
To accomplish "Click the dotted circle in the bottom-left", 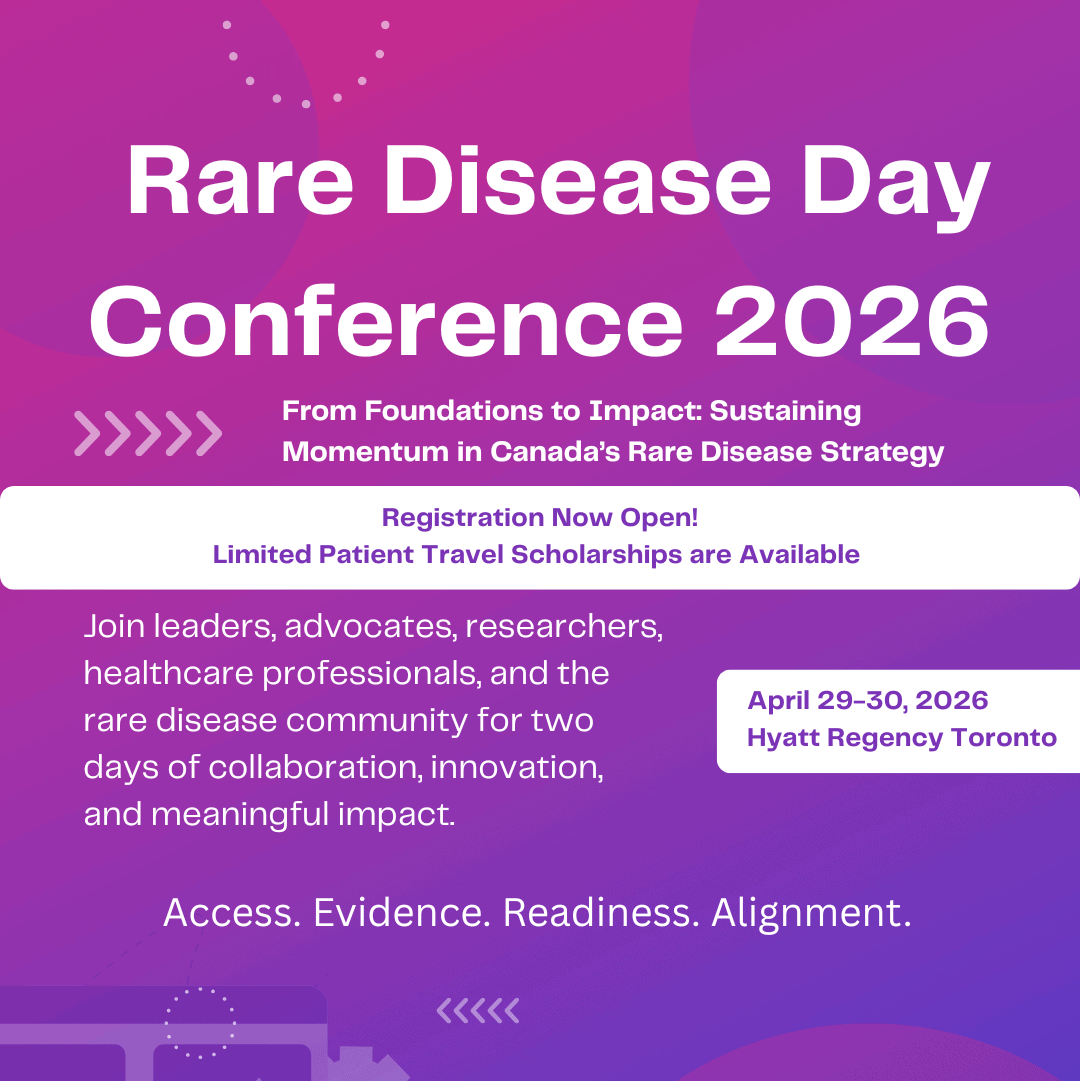I will coord(200,1022).
